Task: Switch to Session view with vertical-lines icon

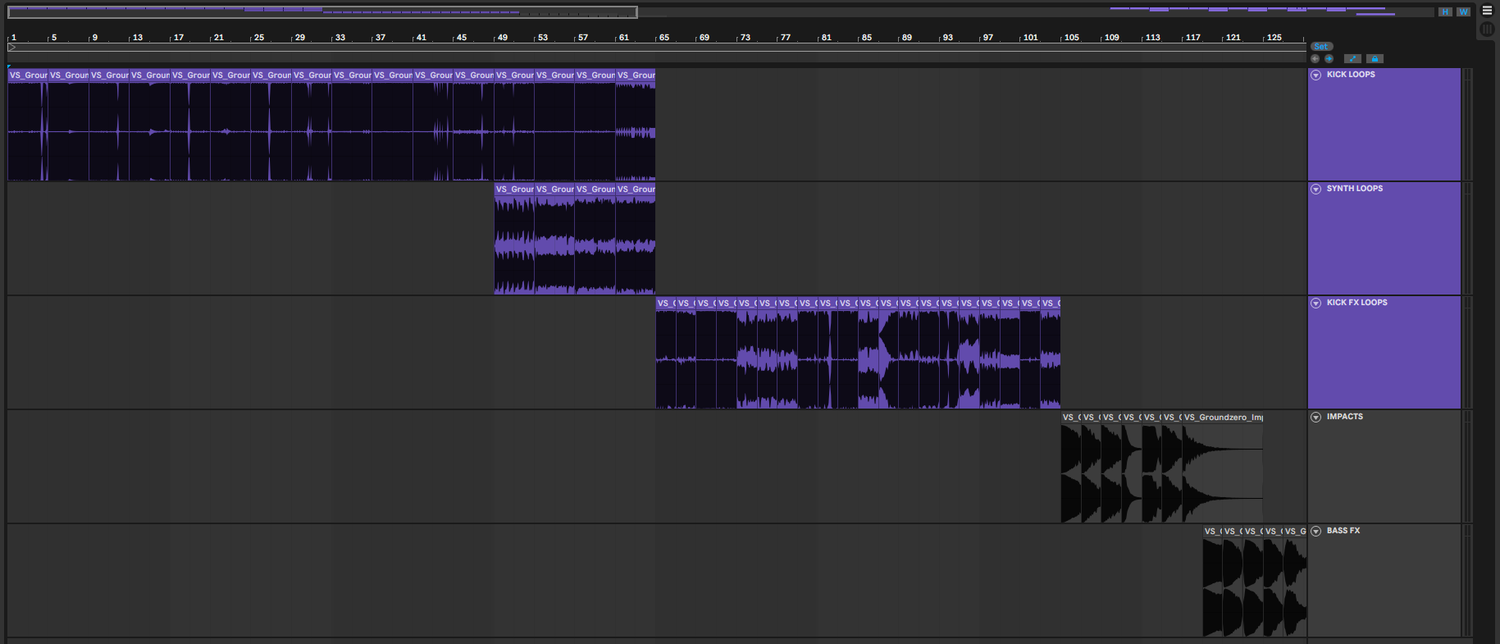Action: 1487,29
